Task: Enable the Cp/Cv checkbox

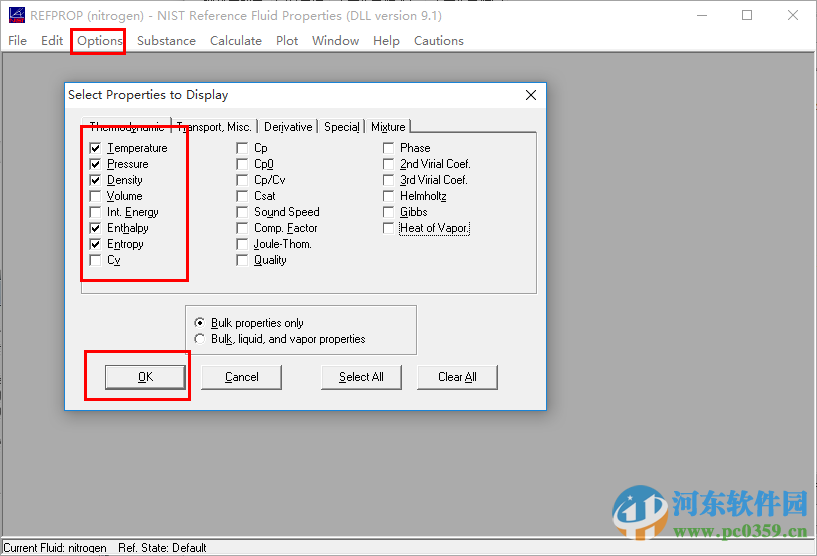Action: [x=242, y=180]
